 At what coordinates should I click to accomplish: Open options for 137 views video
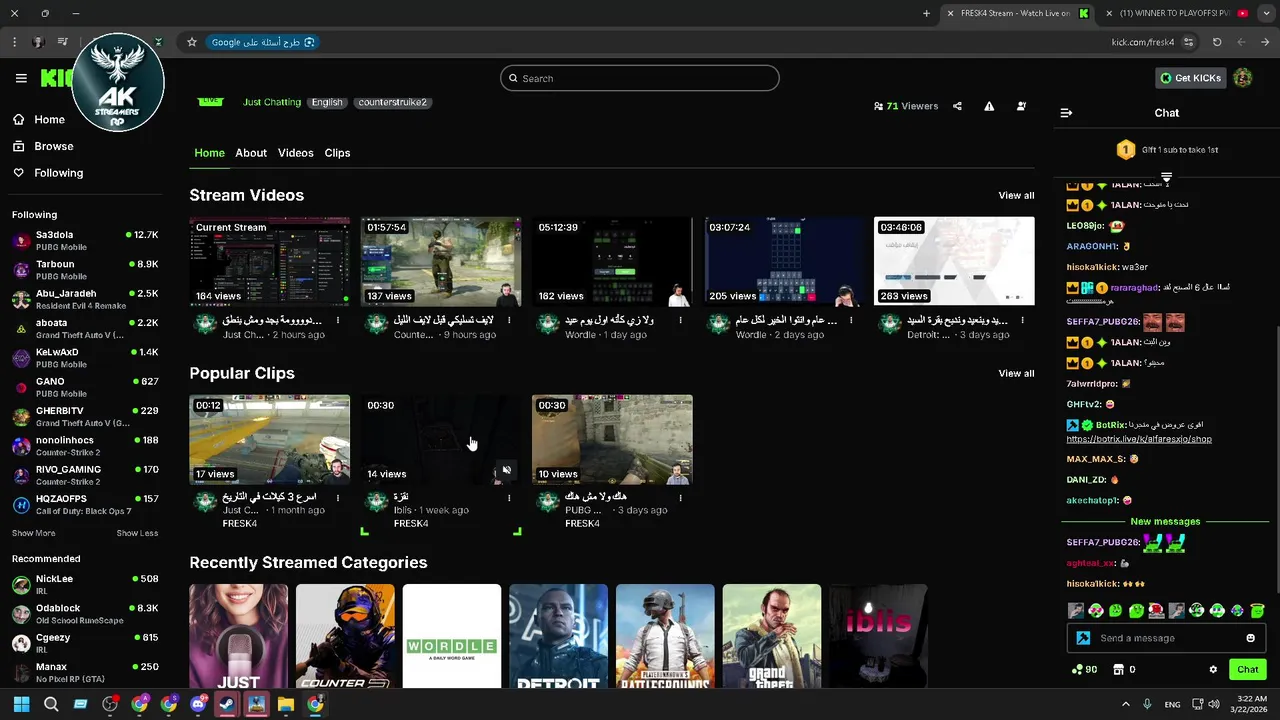click(509, 320)
